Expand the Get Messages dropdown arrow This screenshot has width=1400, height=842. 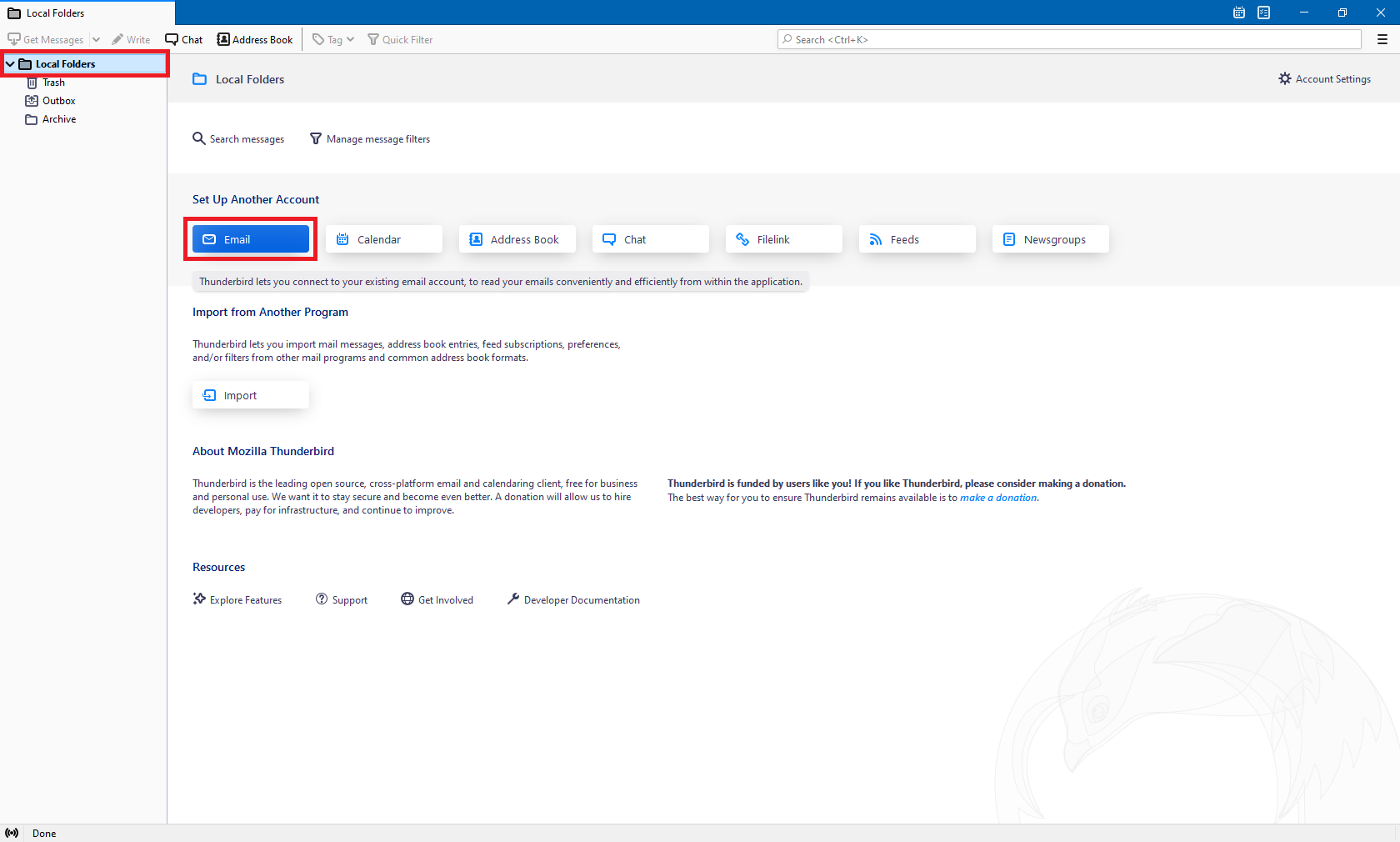coord(96,39)
